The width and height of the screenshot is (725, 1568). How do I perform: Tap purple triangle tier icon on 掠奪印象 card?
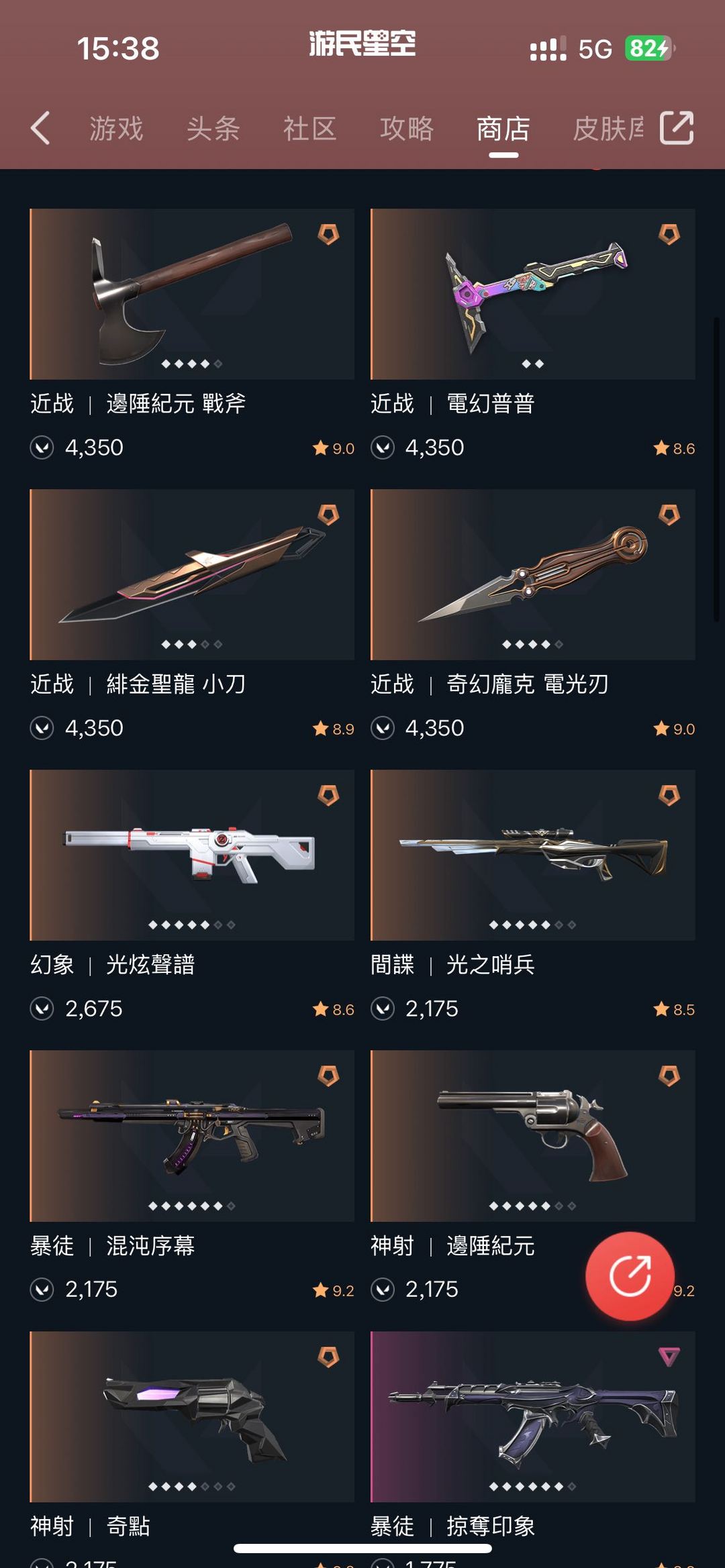pos(669,1357)
